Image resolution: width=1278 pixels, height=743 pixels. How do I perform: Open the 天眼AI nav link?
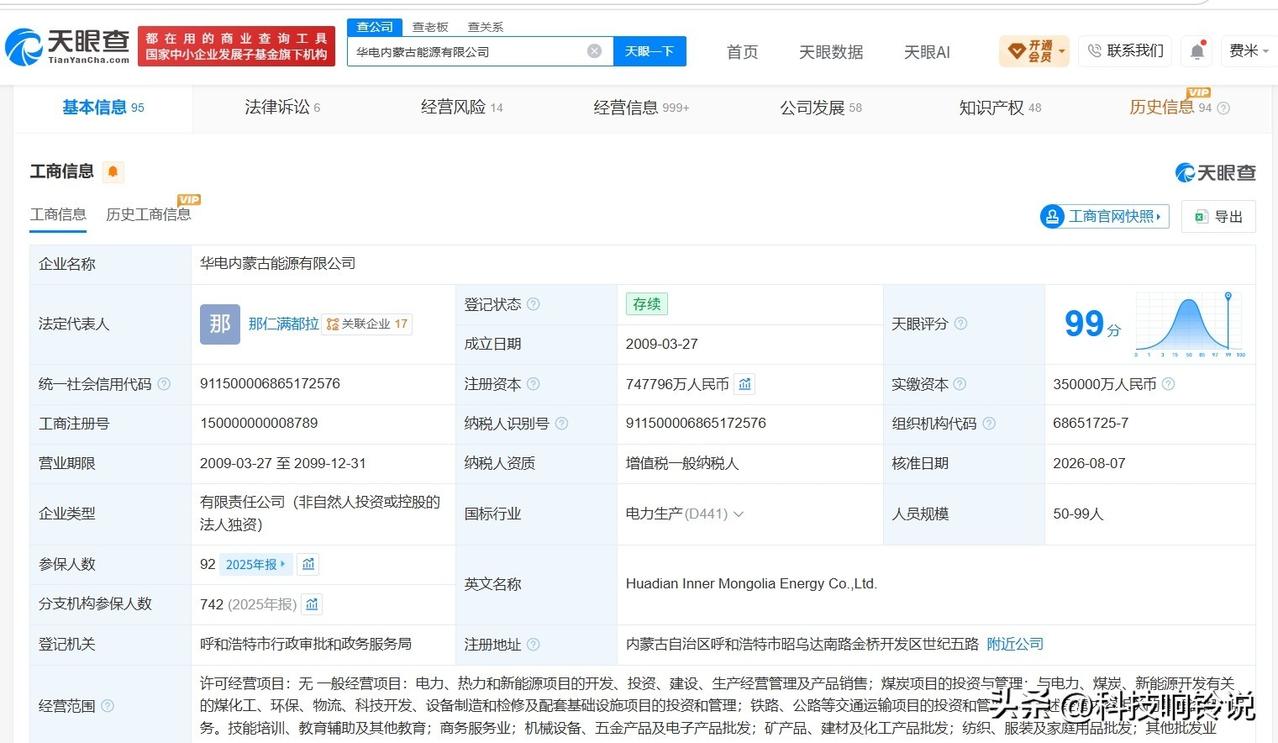(927, 52)
